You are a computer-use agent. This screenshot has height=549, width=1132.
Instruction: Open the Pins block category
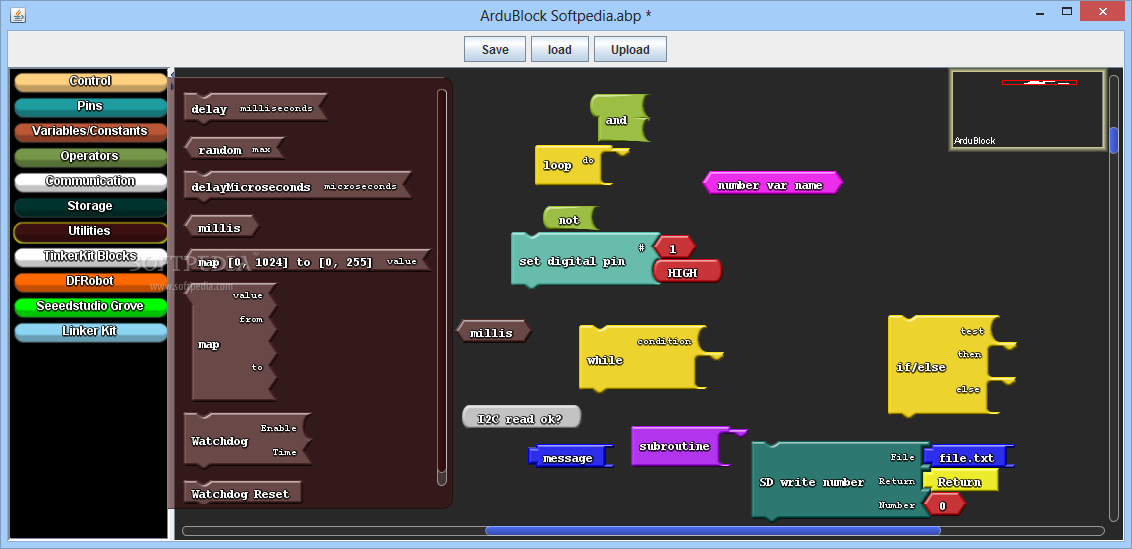click(x=90, y=107)
